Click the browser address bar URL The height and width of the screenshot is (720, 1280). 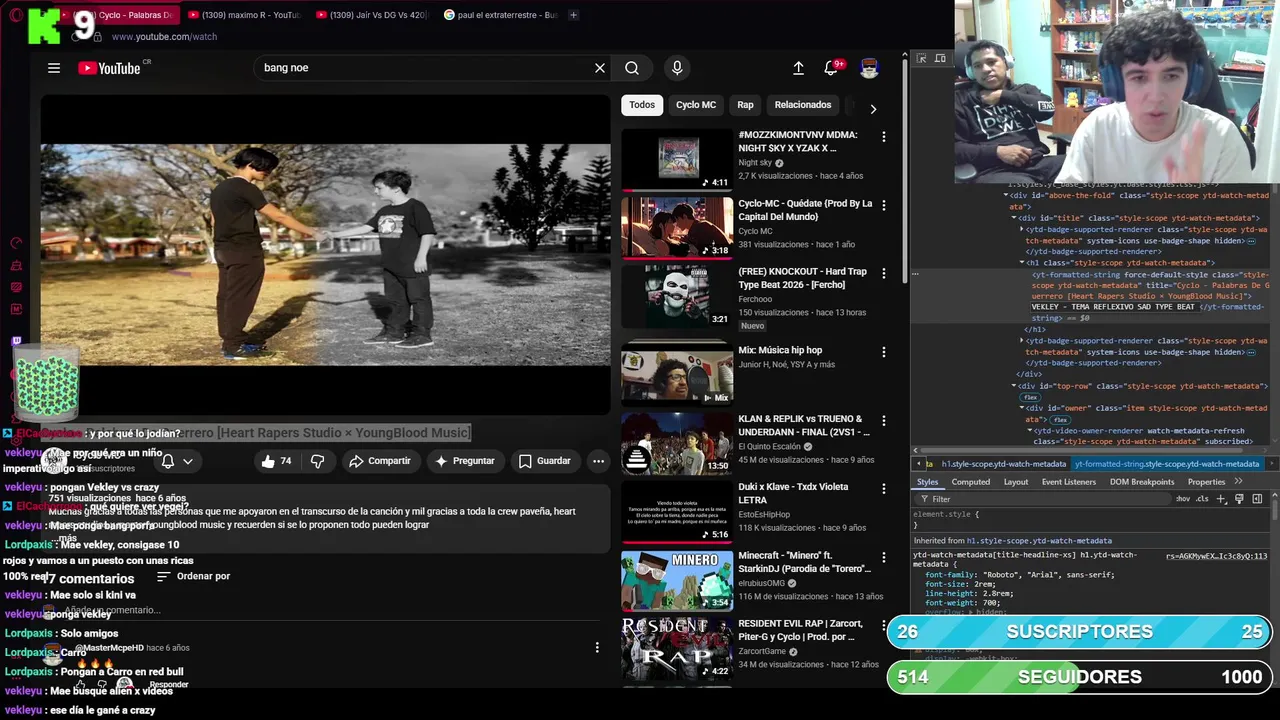tap(164, 37)
